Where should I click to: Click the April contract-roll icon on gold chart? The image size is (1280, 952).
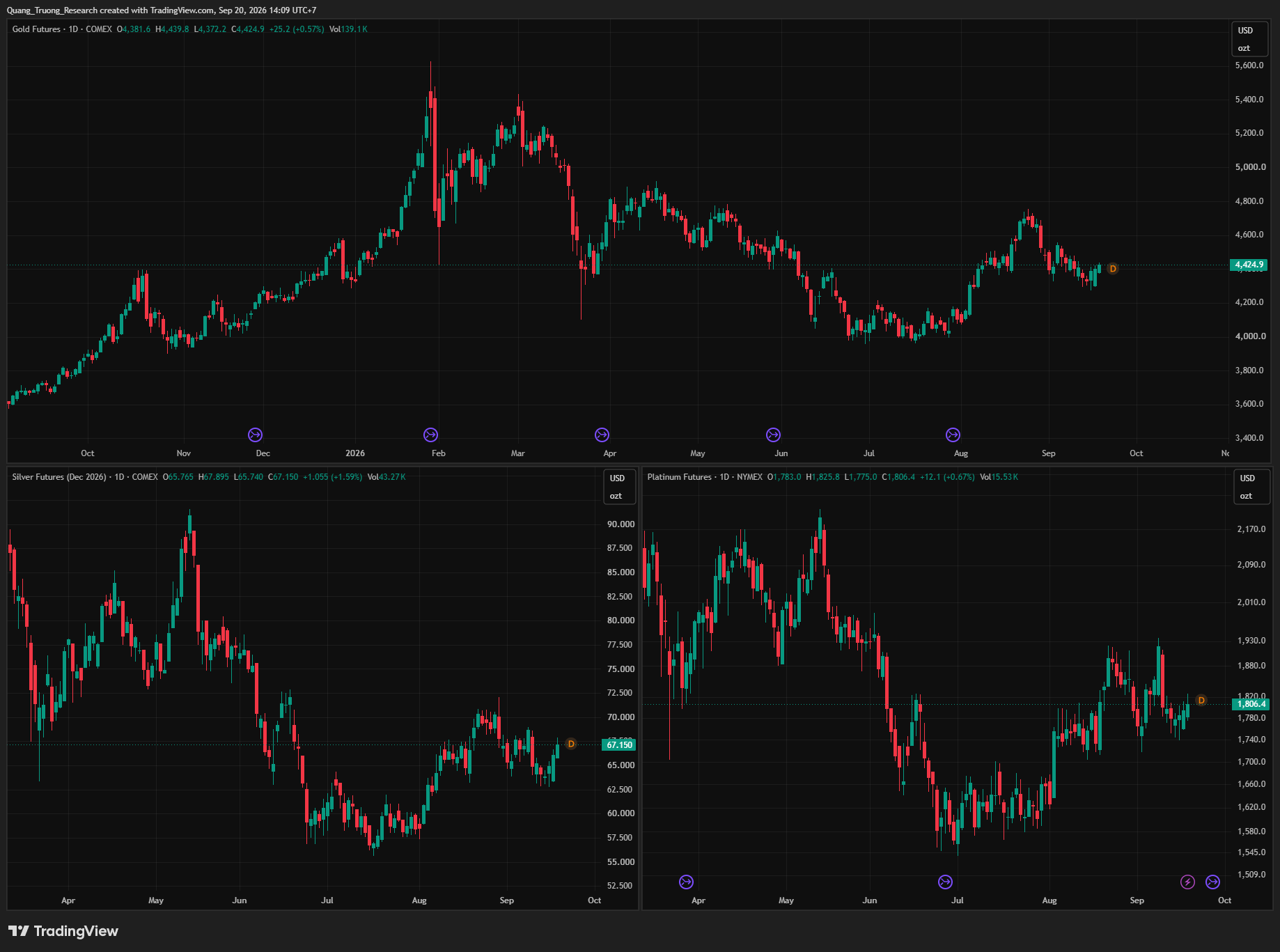[x=602, y=435]
